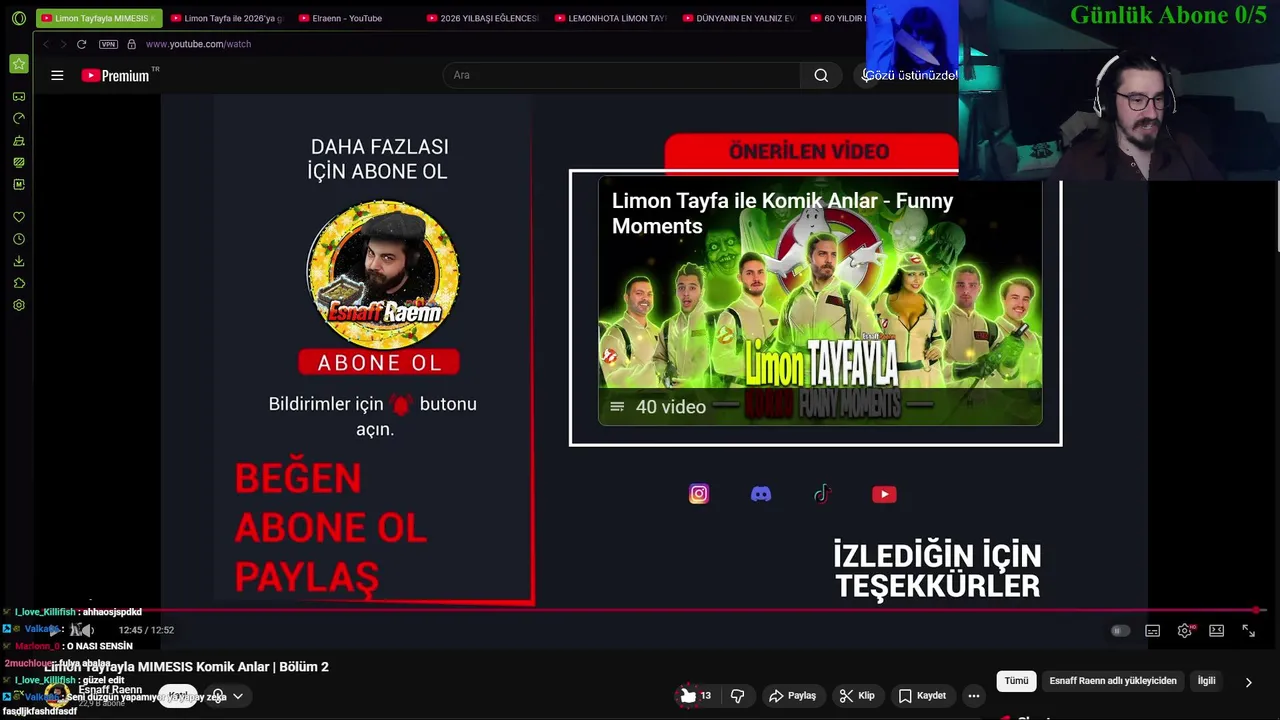Like the video with thumbs-up 13
Viewport: 1280px width, 720px height.
(x=696, y=696)
